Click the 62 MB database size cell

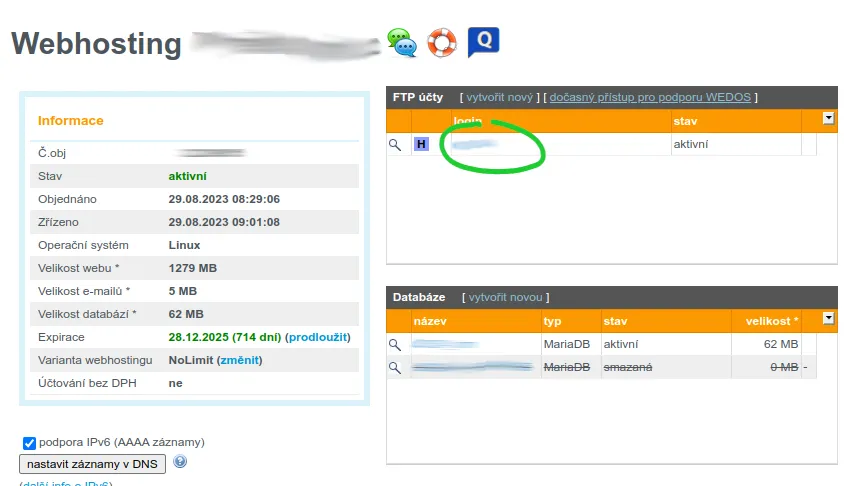[780, 344]
